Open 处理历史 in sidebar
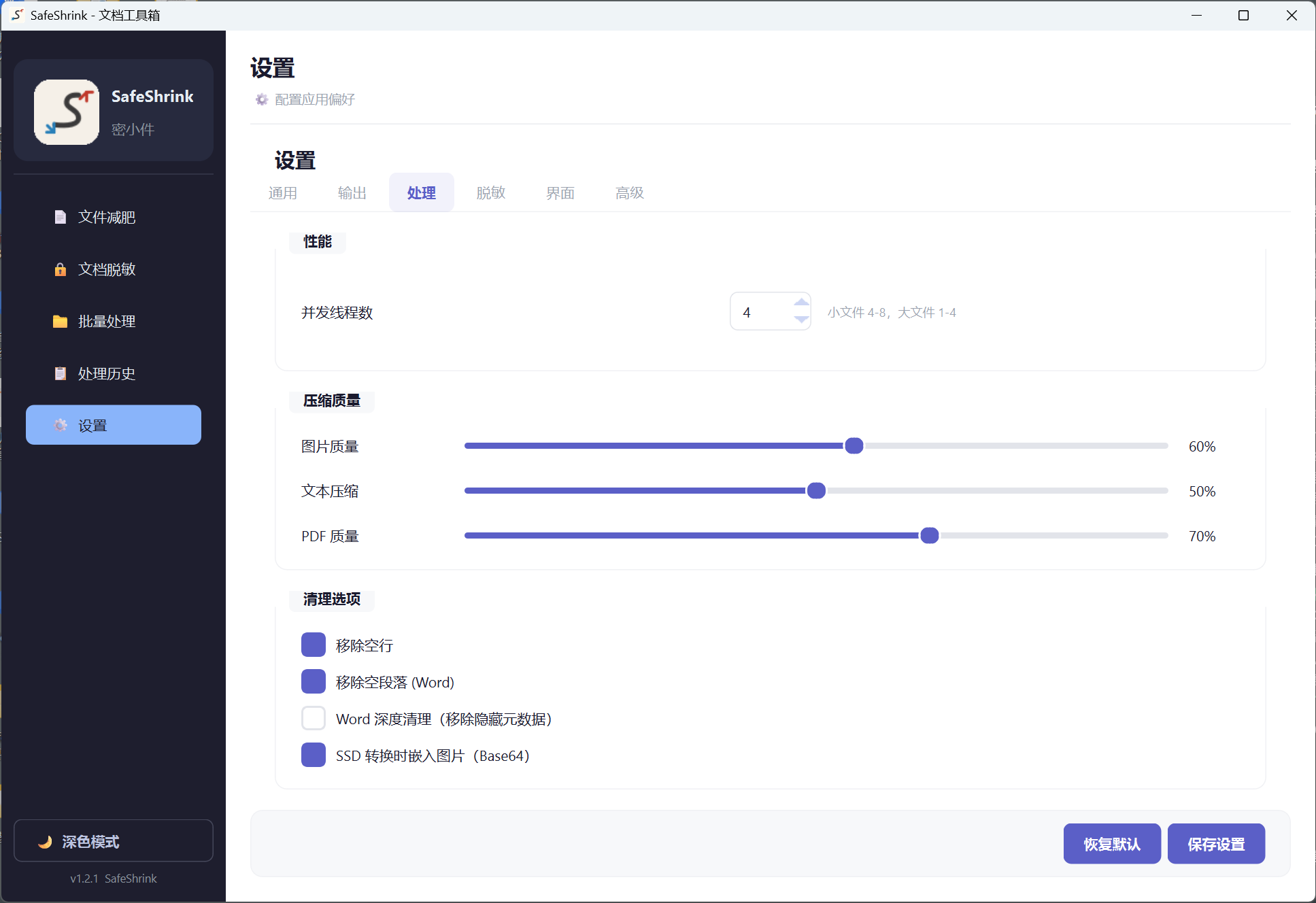This screenshot has width=1316, height=903. click(x=114, y=373)
